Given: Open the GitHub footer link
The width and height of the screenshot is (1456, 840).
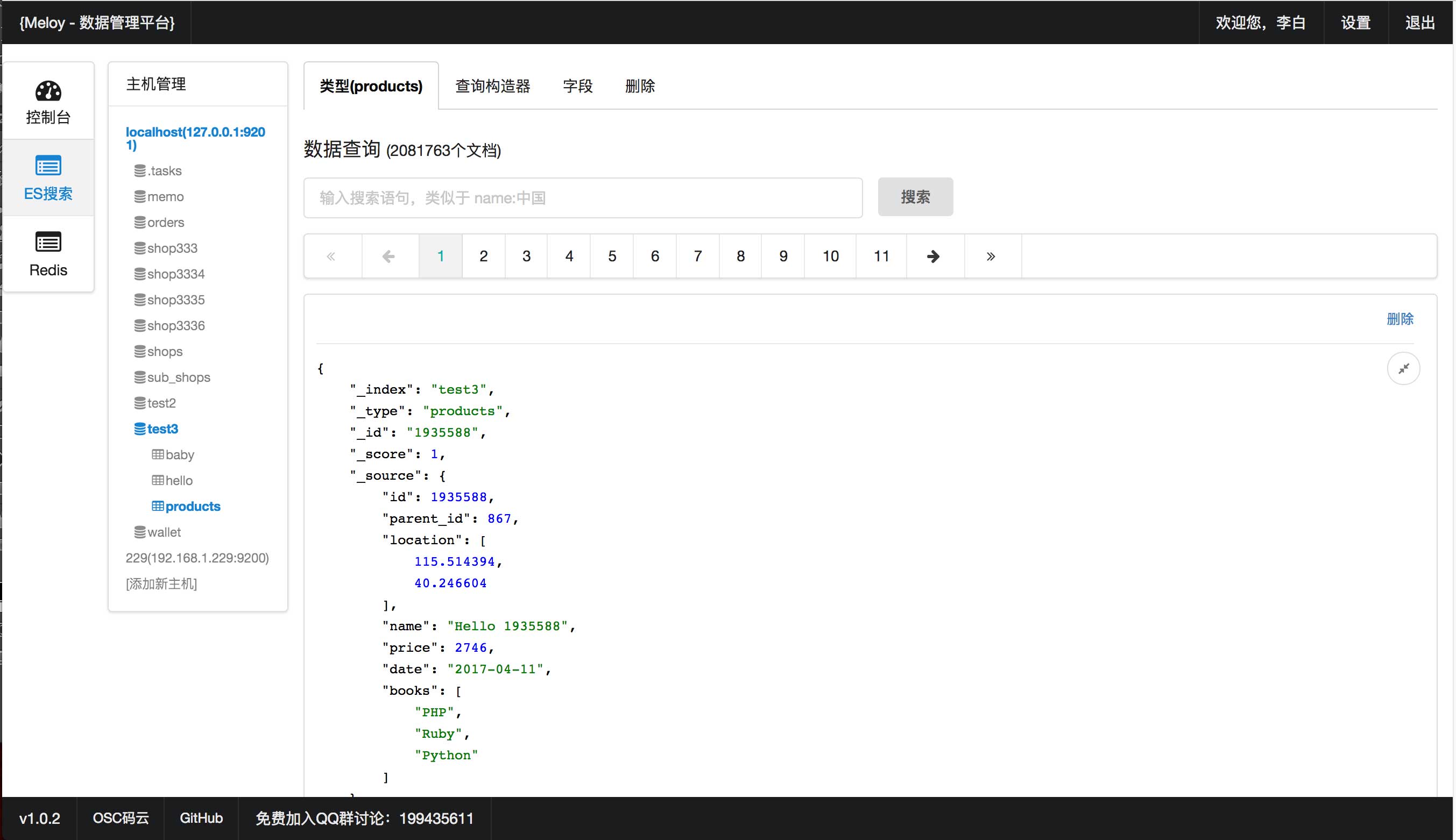Looking at the screenshot, I should (201, 818).
